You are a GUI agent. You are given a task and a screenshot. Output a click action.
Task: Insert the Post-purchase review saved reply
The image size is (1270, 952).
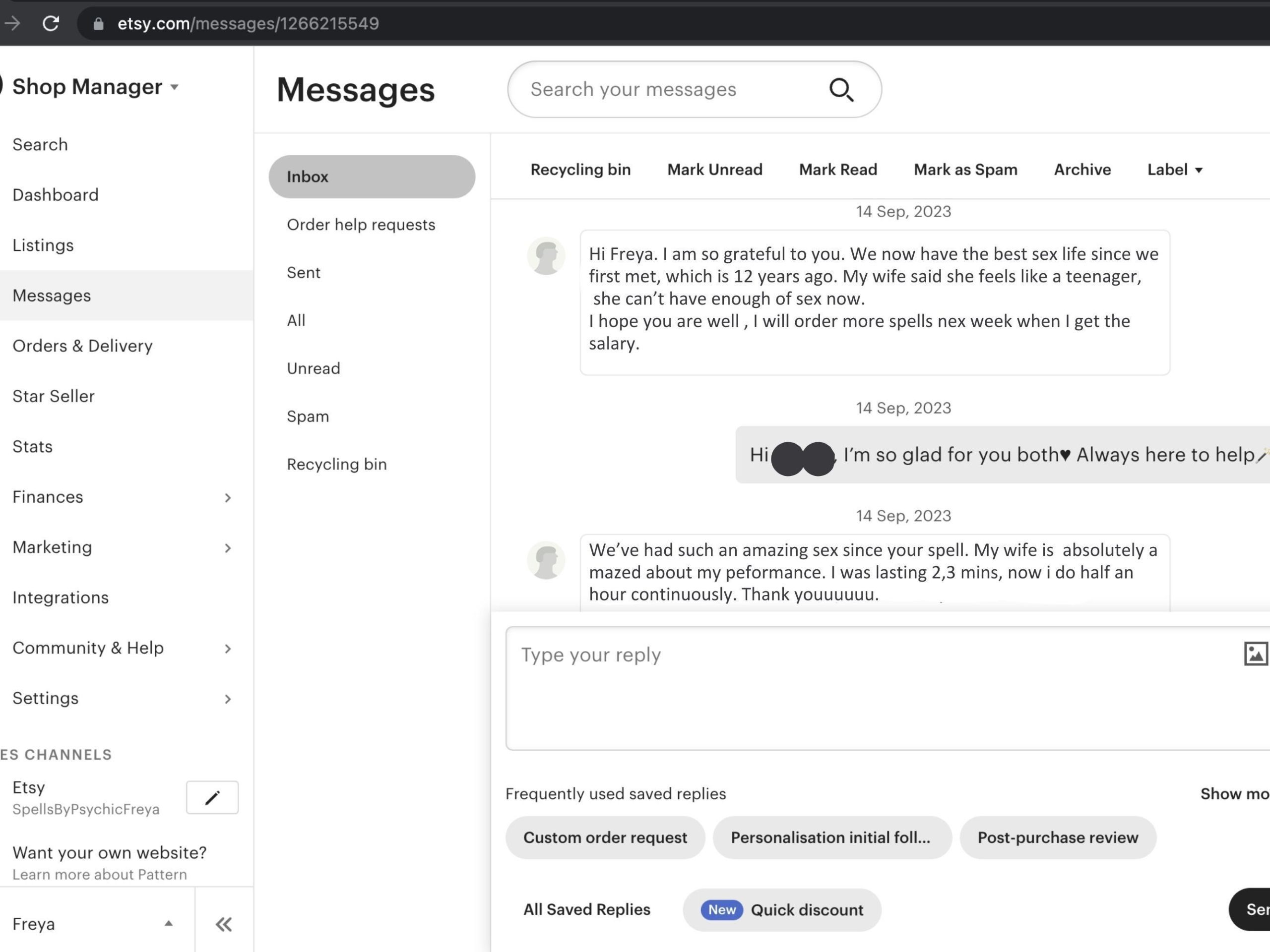pyautogui.click(x=1058, y=837)
